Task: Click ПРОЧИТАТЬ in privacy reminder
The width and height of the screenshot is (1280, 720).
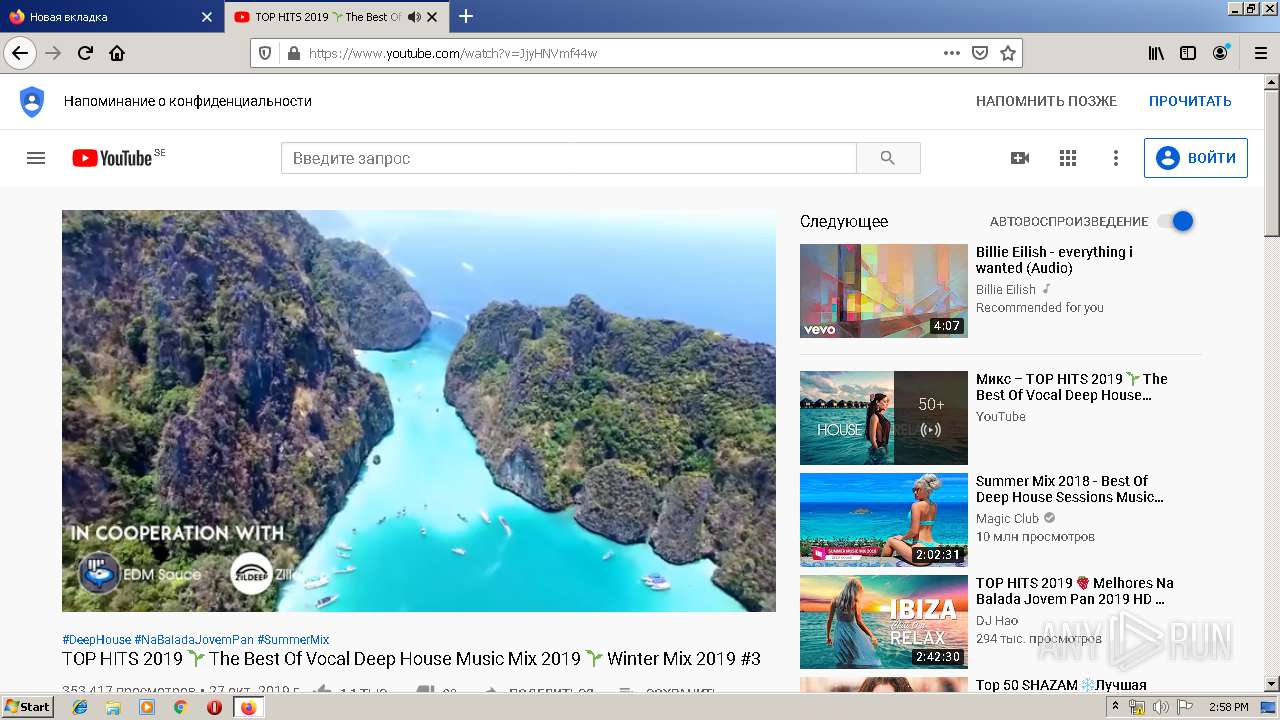Action: click(x=1190, y=101)
